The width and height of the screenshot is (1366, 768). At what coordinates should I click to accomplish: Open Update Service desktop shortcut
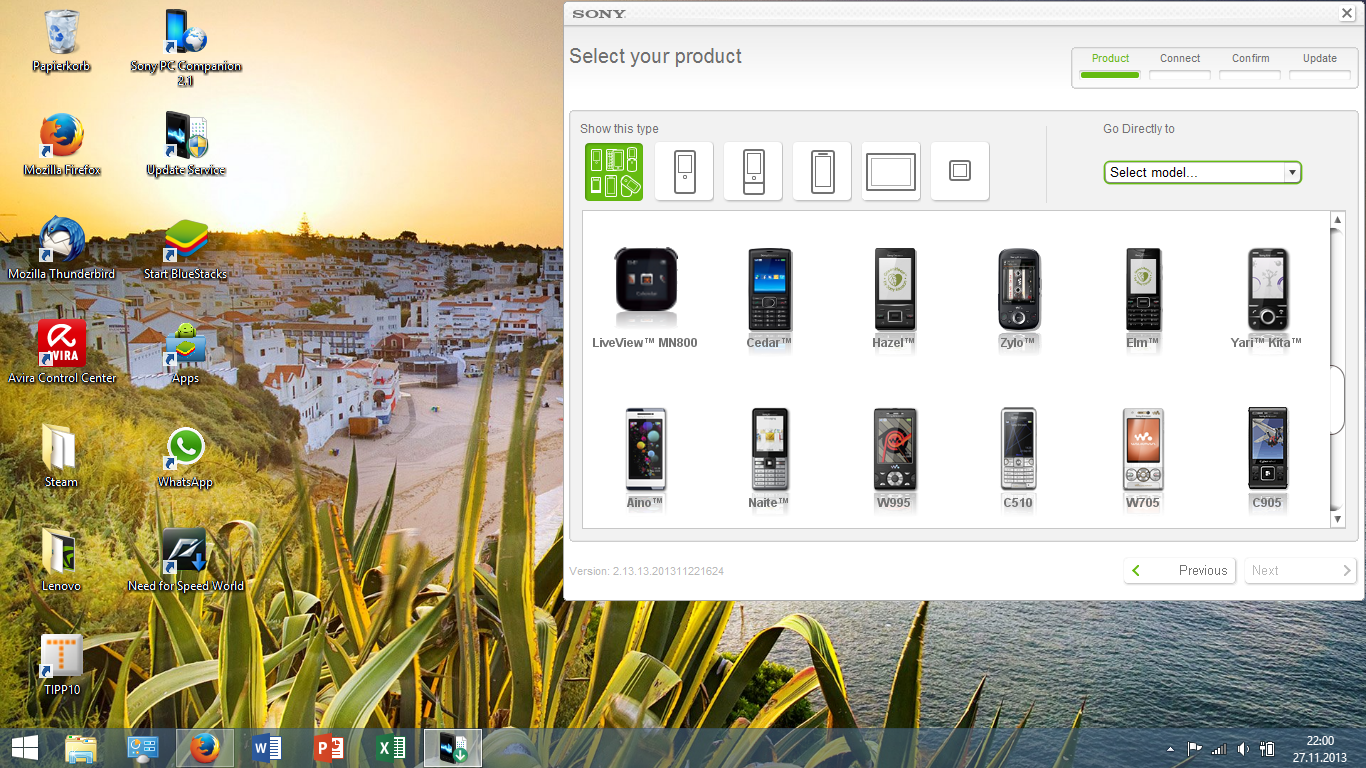[x=186, y=145]
